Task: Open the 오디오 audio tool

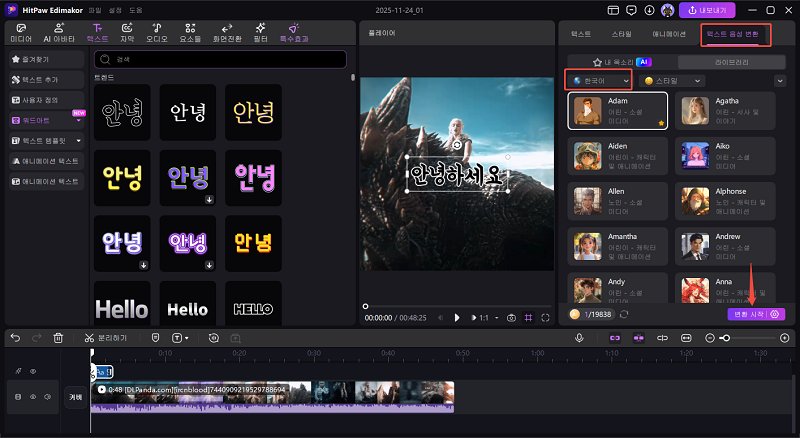Action: coord(157,33)
